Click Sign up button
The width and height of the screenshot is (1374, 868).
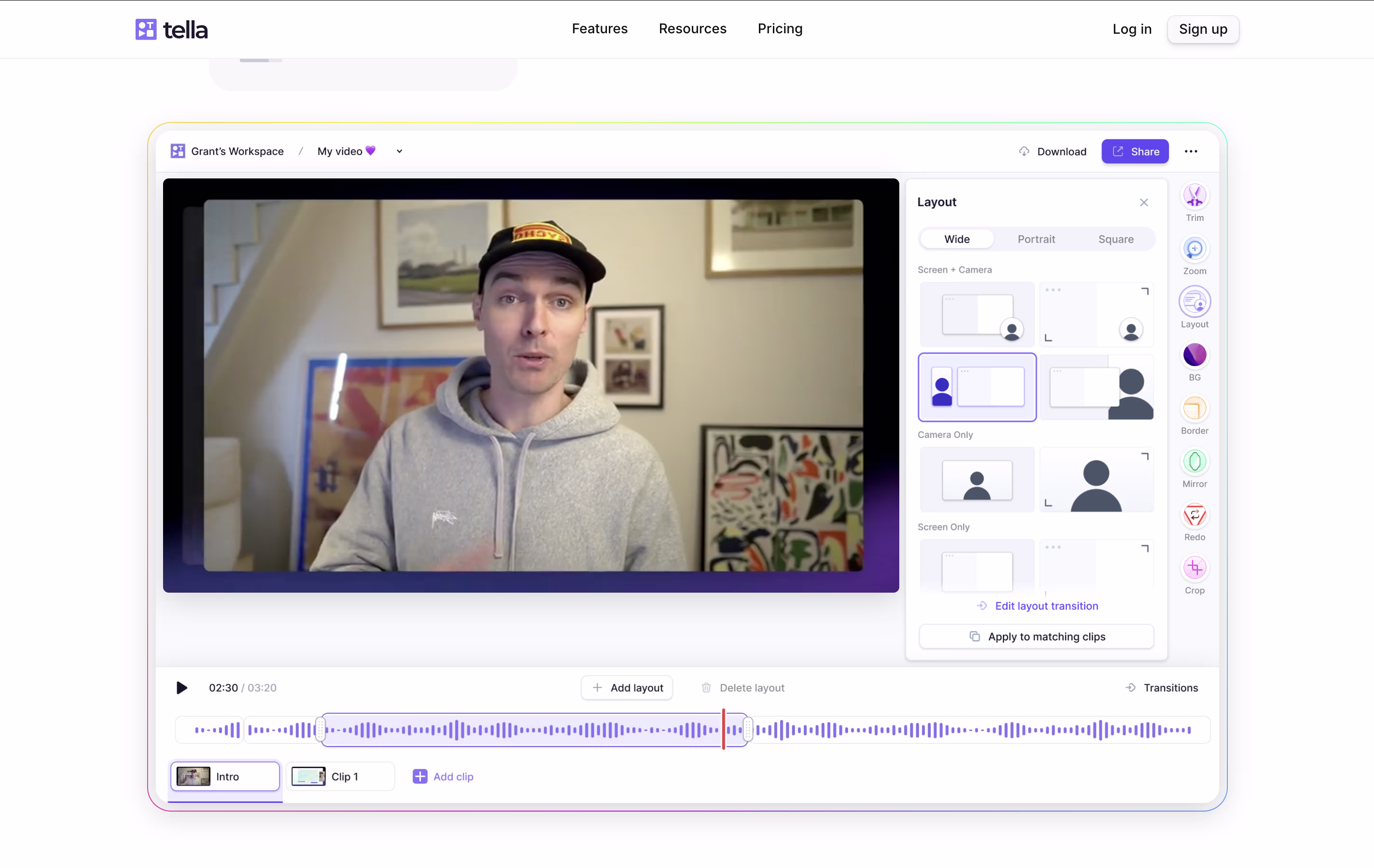tap(1203, 29)
